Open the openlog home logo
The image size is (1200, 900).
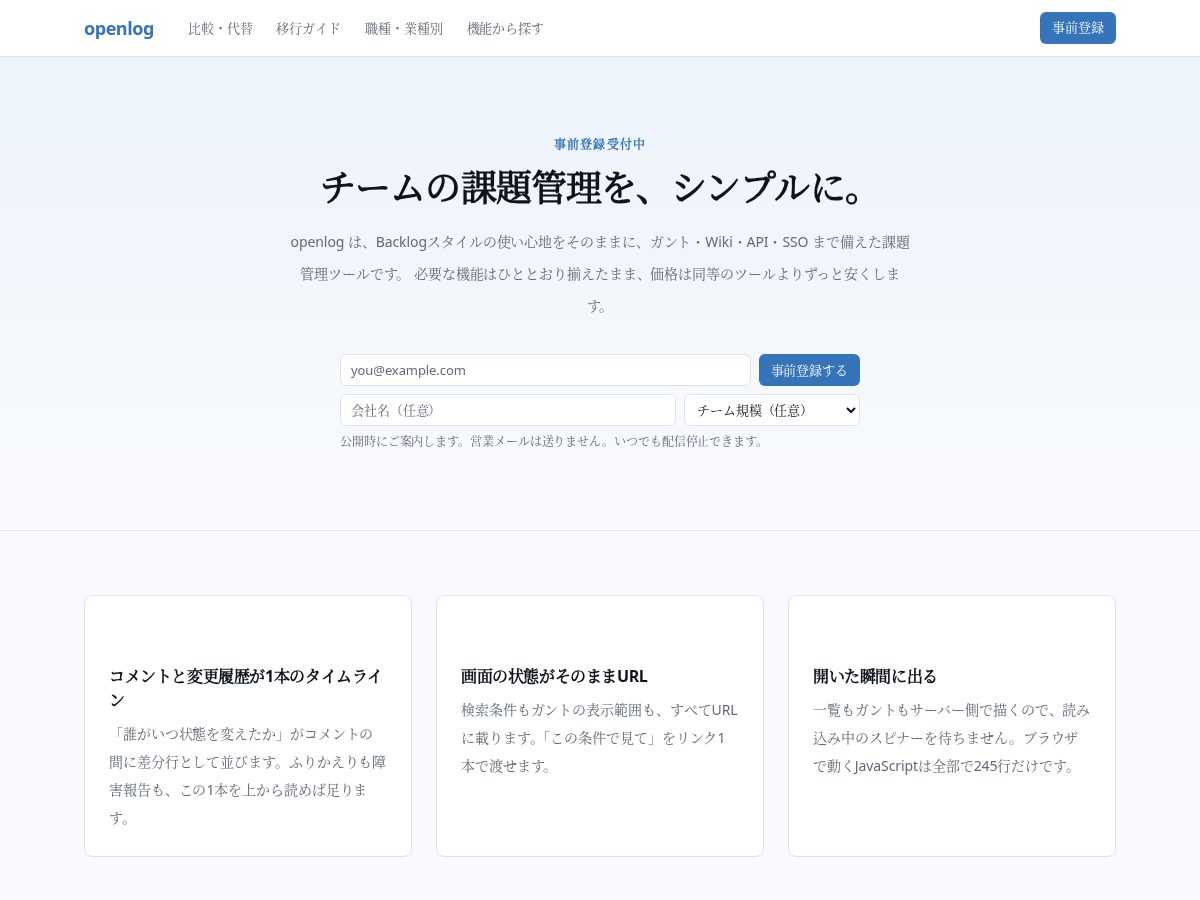119,28
